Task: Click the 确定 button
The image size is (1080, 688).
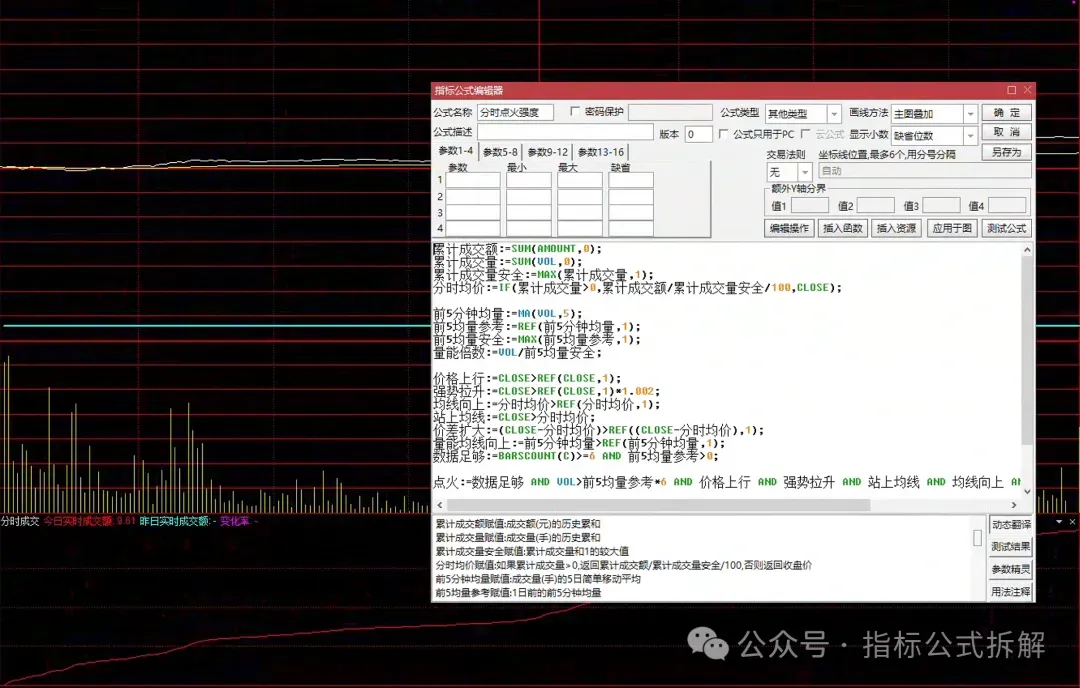Action: [x=1006, y=112]
